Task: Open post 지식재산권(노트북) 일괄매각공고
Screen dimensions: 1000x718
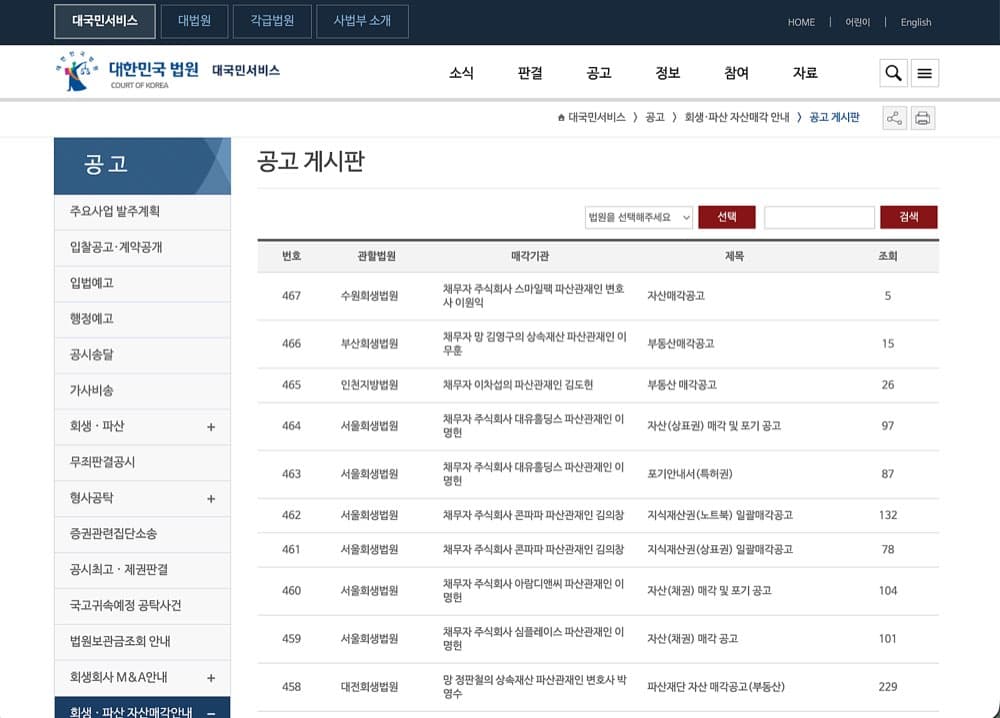Action: 720,515
